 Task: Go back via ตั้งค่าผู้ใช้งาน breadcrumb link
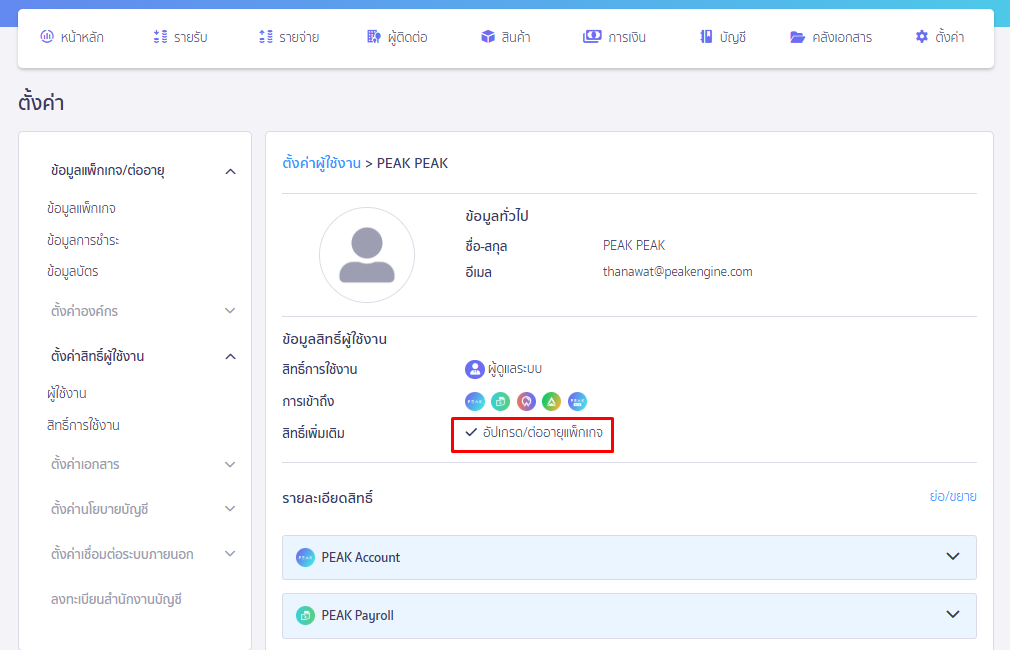click(321, 163)
